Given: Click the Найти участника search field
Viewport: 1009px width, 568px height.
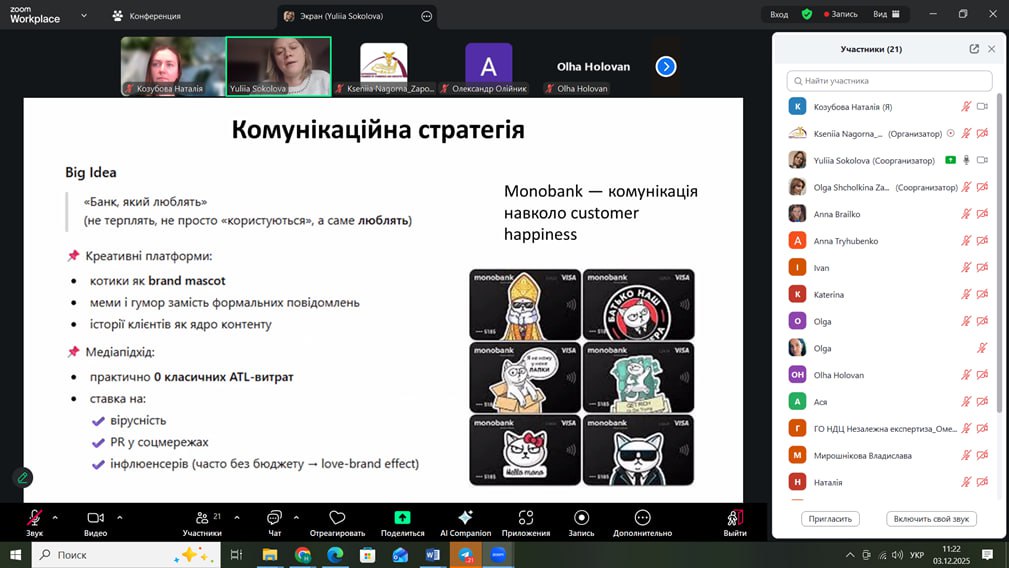Looking at the screenshot, I should coord(890,81).
